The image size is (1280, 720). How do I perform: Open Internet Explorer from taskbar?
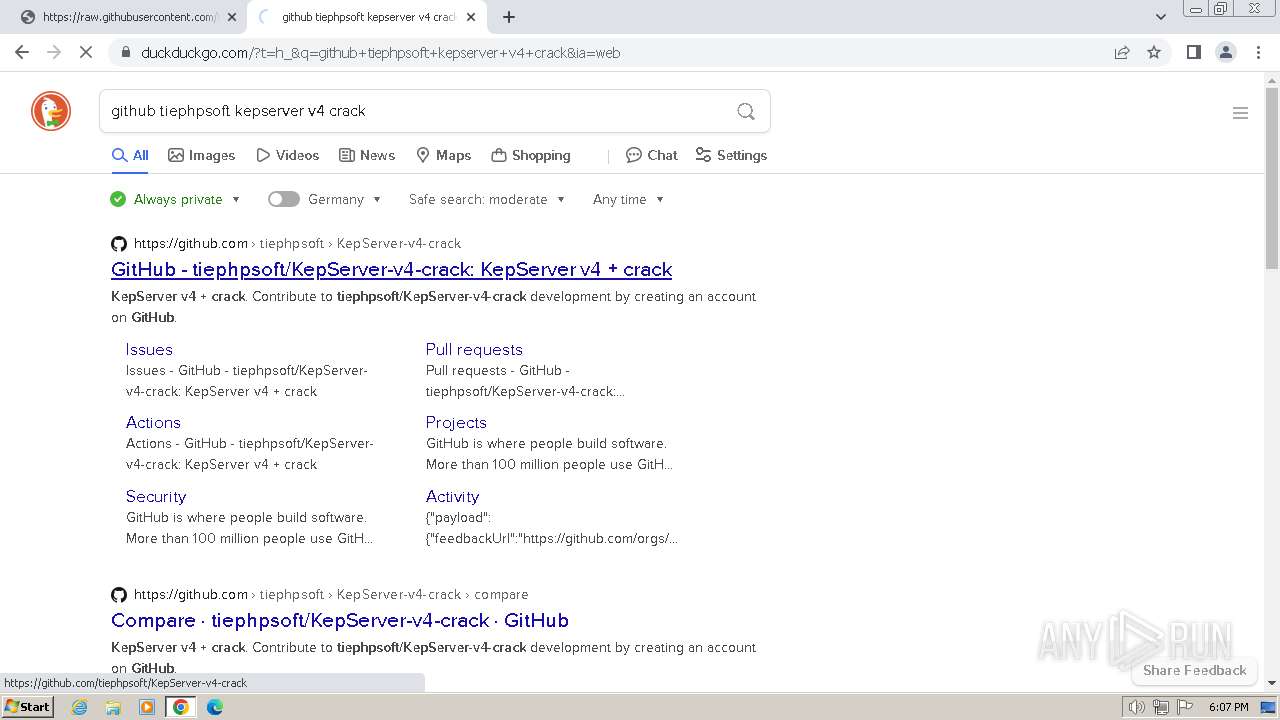point(79,707)
